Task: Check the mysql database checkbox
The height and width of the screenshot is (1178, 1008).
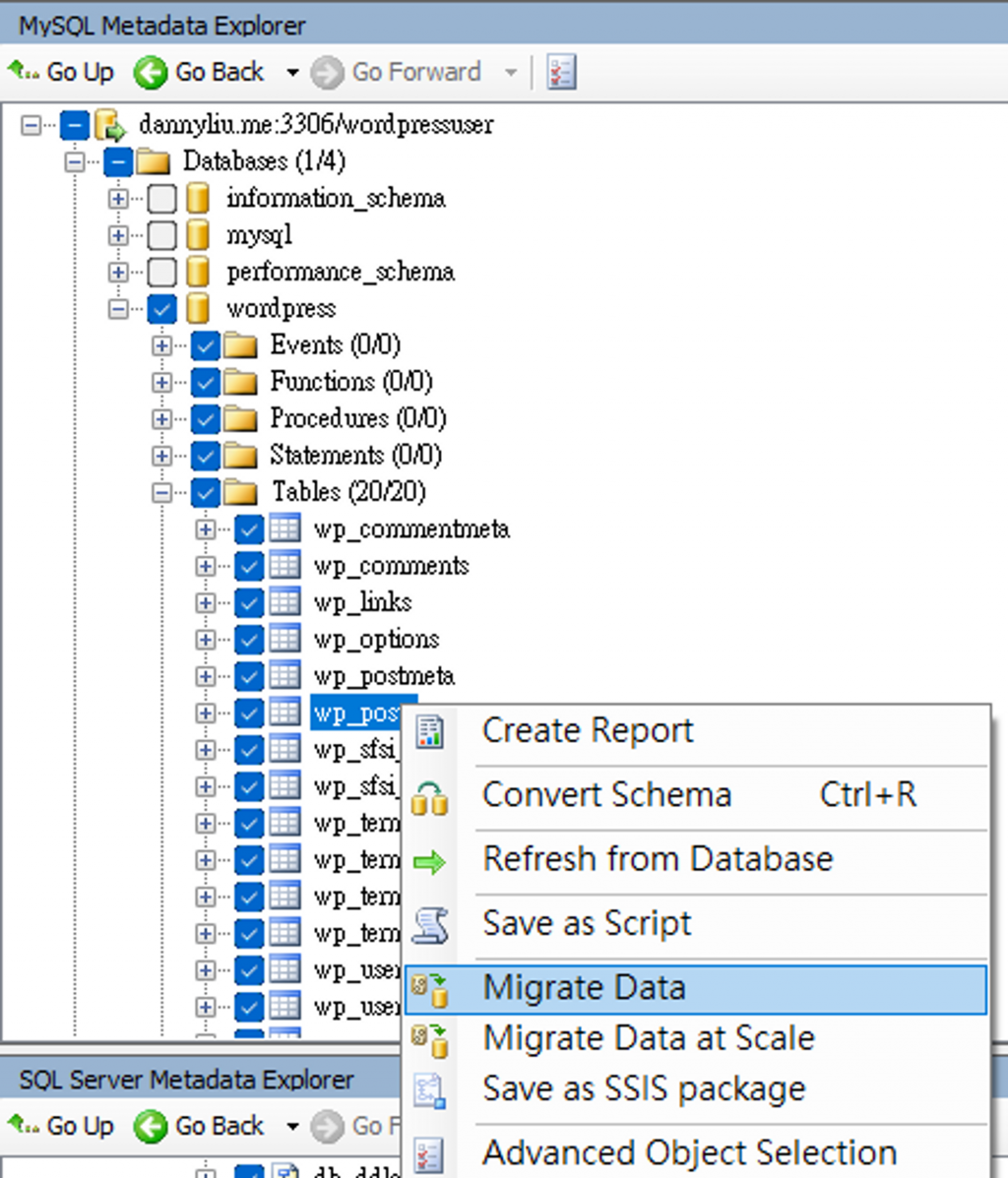Action: [161, 235]
